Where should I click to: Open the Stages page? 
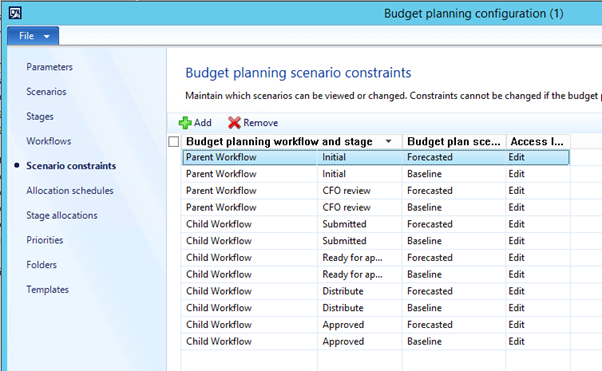point(40,116)
